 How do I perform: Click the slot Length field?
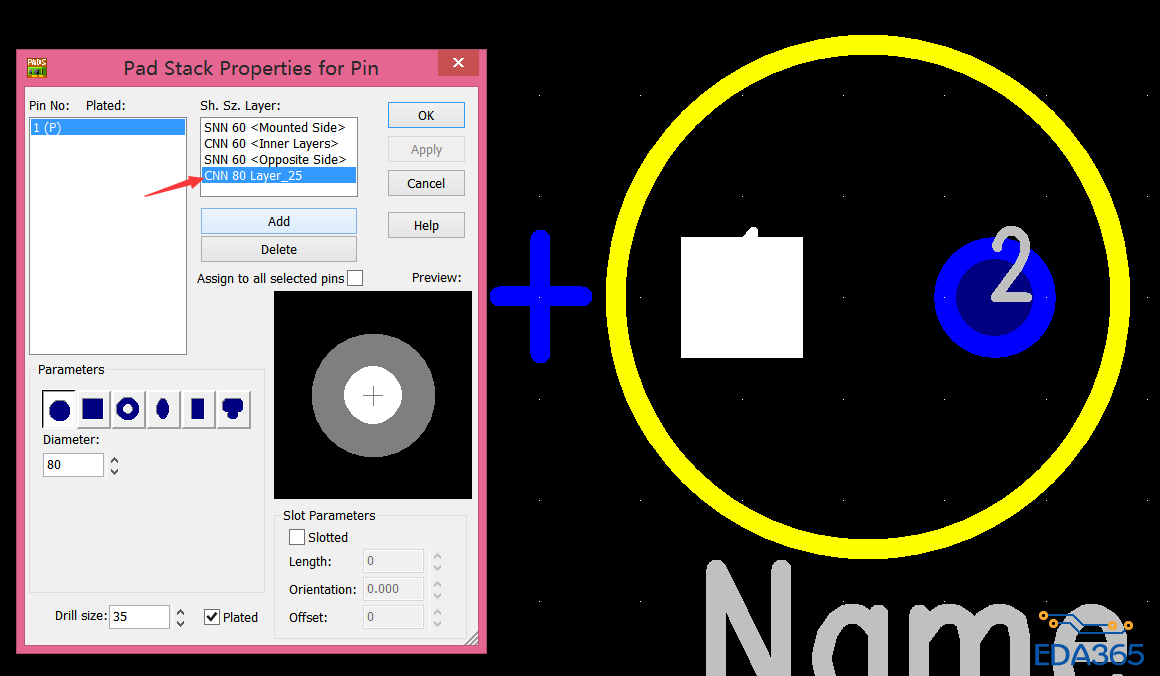tap(394, 561)
